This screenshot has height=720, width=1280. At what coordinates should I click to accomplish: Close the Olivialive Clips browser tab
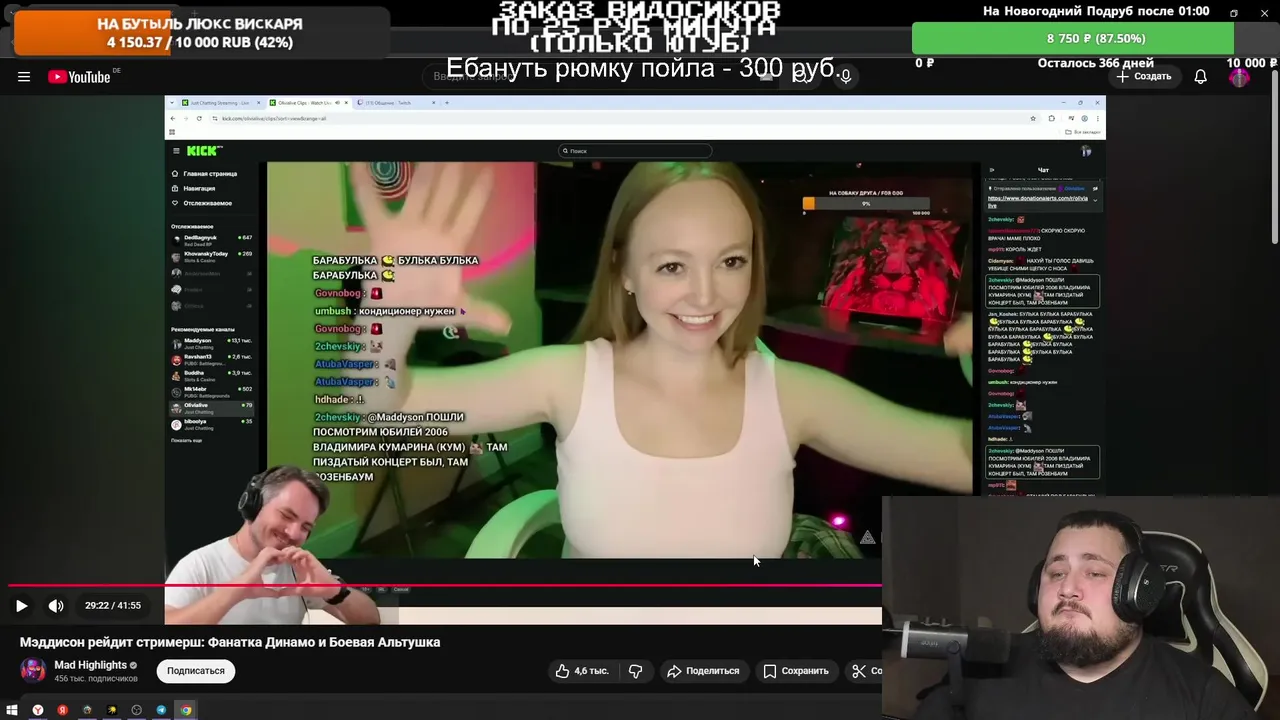[345, 103]
